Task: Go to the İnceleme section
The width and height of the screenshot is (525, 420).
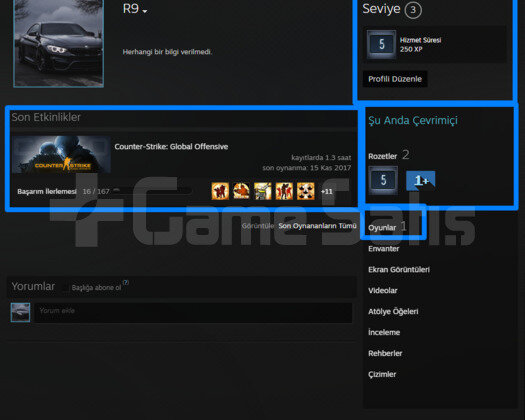Action: click(x=384, y=332)
